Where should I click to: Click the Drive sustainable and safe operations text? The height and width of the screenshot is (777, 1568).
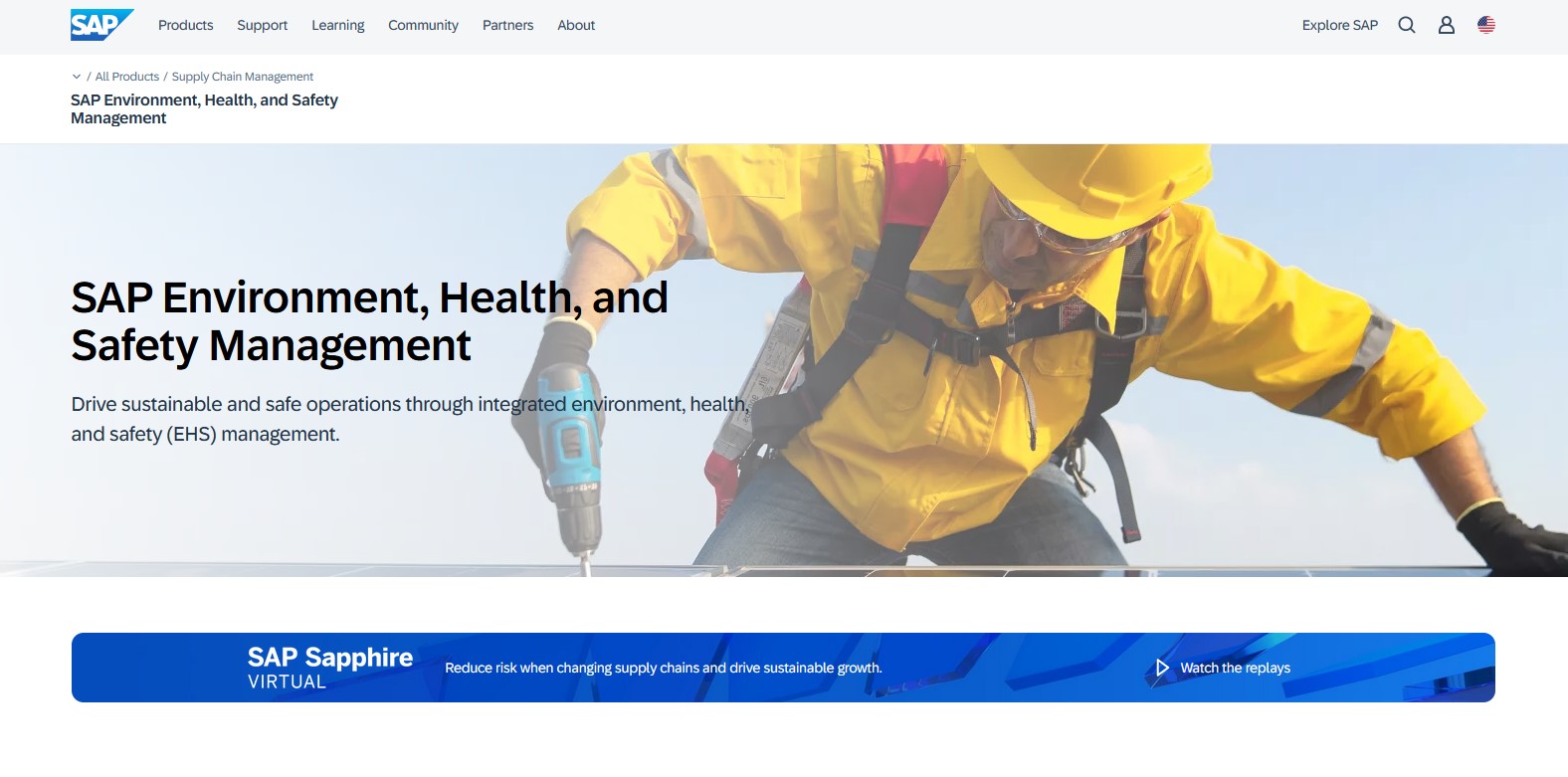pyautogui.click(x=410, y=419)
